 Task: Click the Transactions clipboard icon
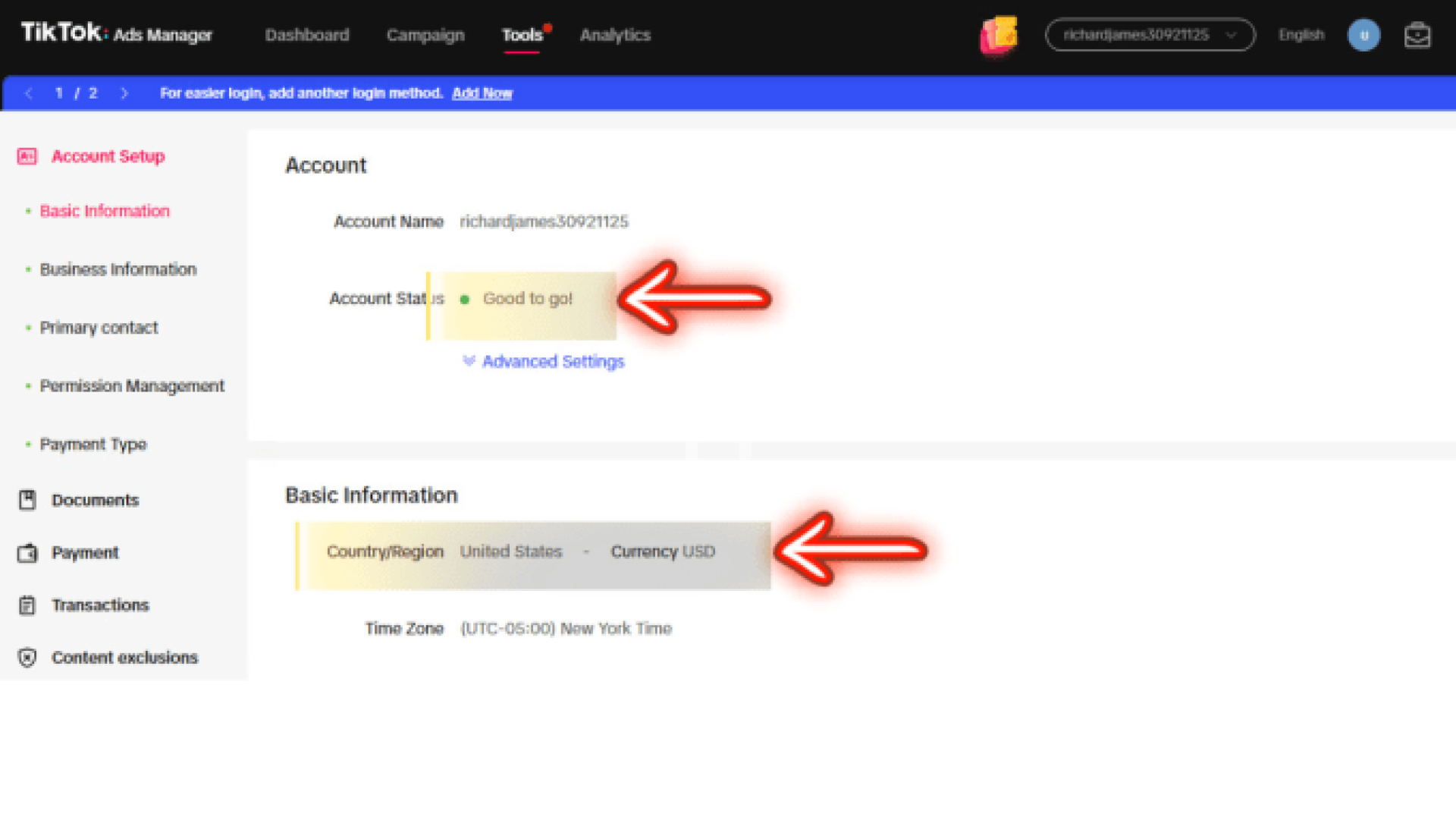(x=27, y=605)
